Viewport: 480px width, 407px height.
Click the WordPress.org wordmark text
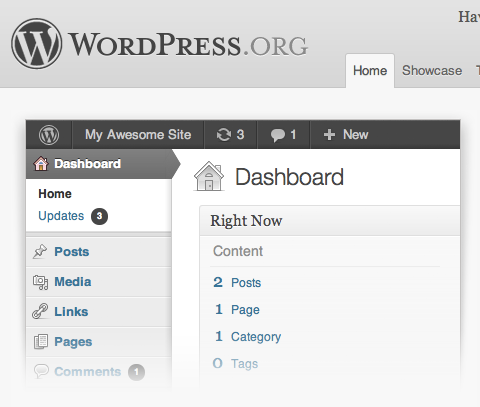188,45
